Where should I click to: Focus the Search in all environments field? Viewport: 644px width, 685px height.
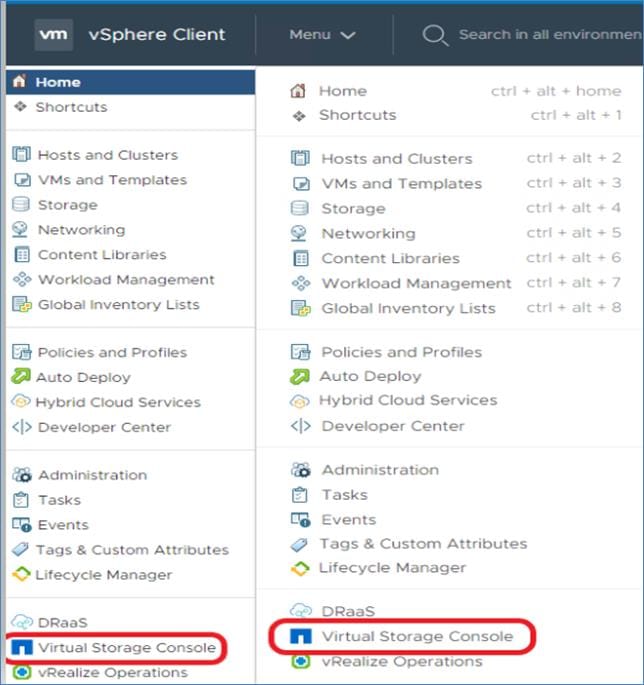pos(550,35)
